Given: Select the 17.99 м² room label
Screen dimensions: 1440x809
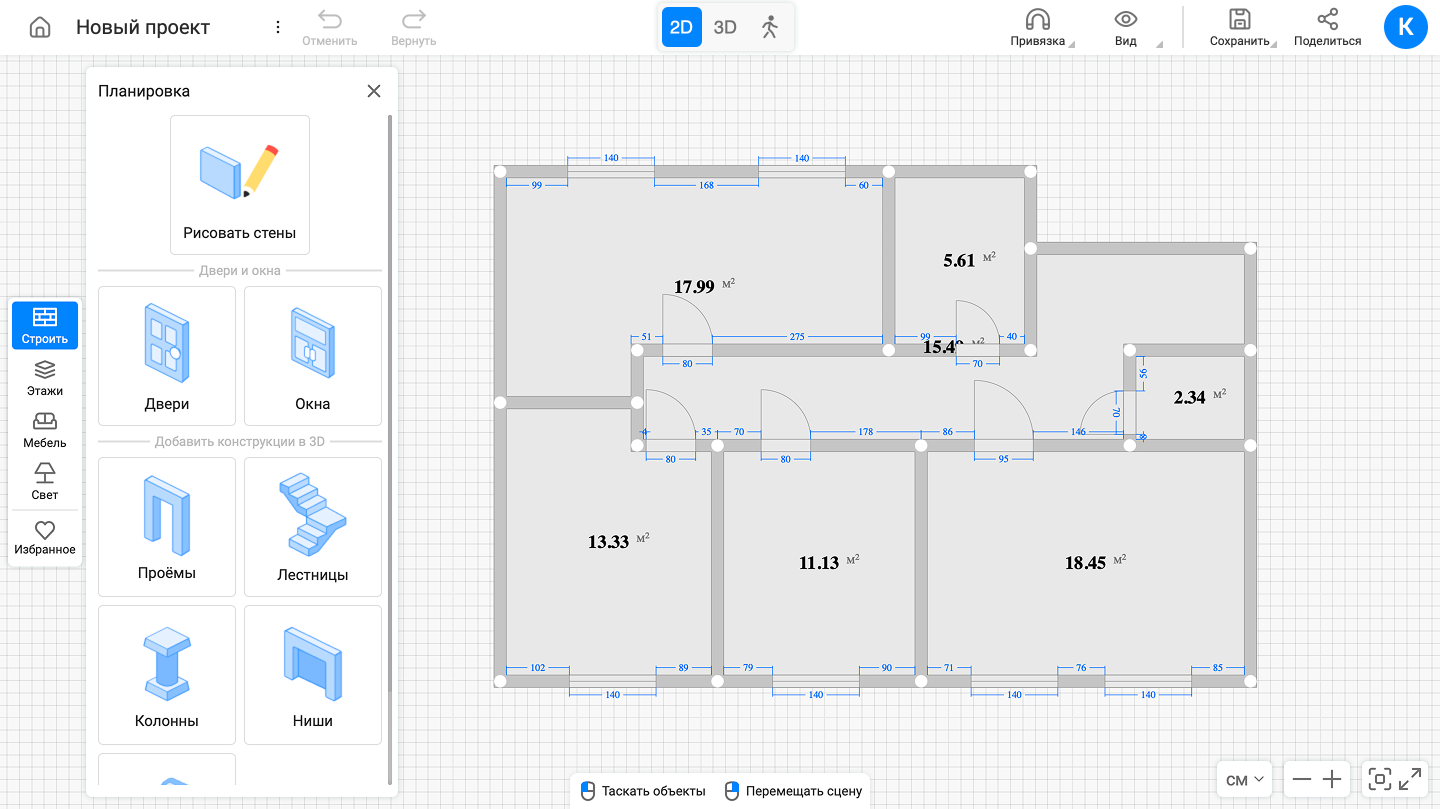Looking at the screenshot, I should (x=704, y=286).
